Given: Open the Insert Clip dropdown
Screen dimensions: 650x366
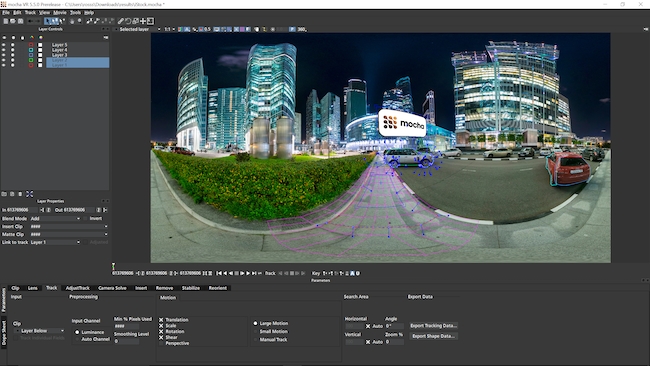Looking at the screenshot, I should [x=69, y=227].
